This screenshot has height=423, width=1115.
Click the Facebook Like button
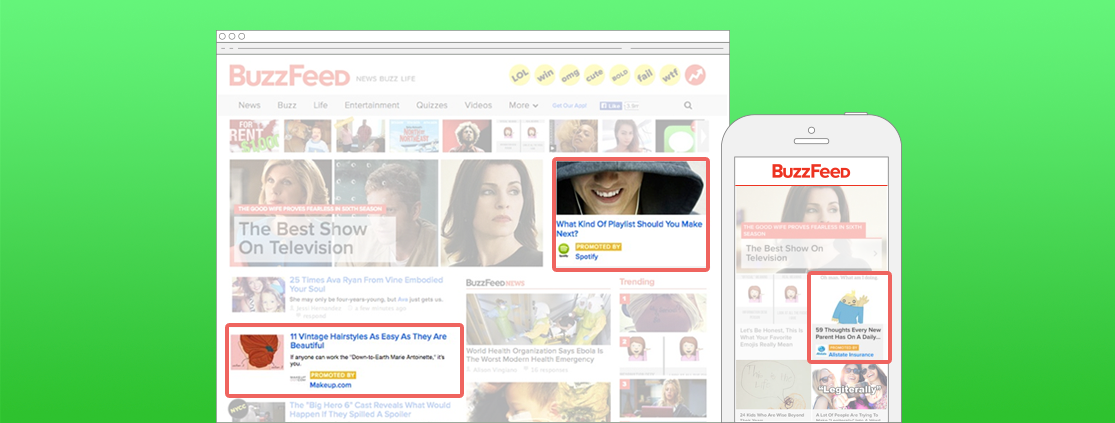(611, 105)
